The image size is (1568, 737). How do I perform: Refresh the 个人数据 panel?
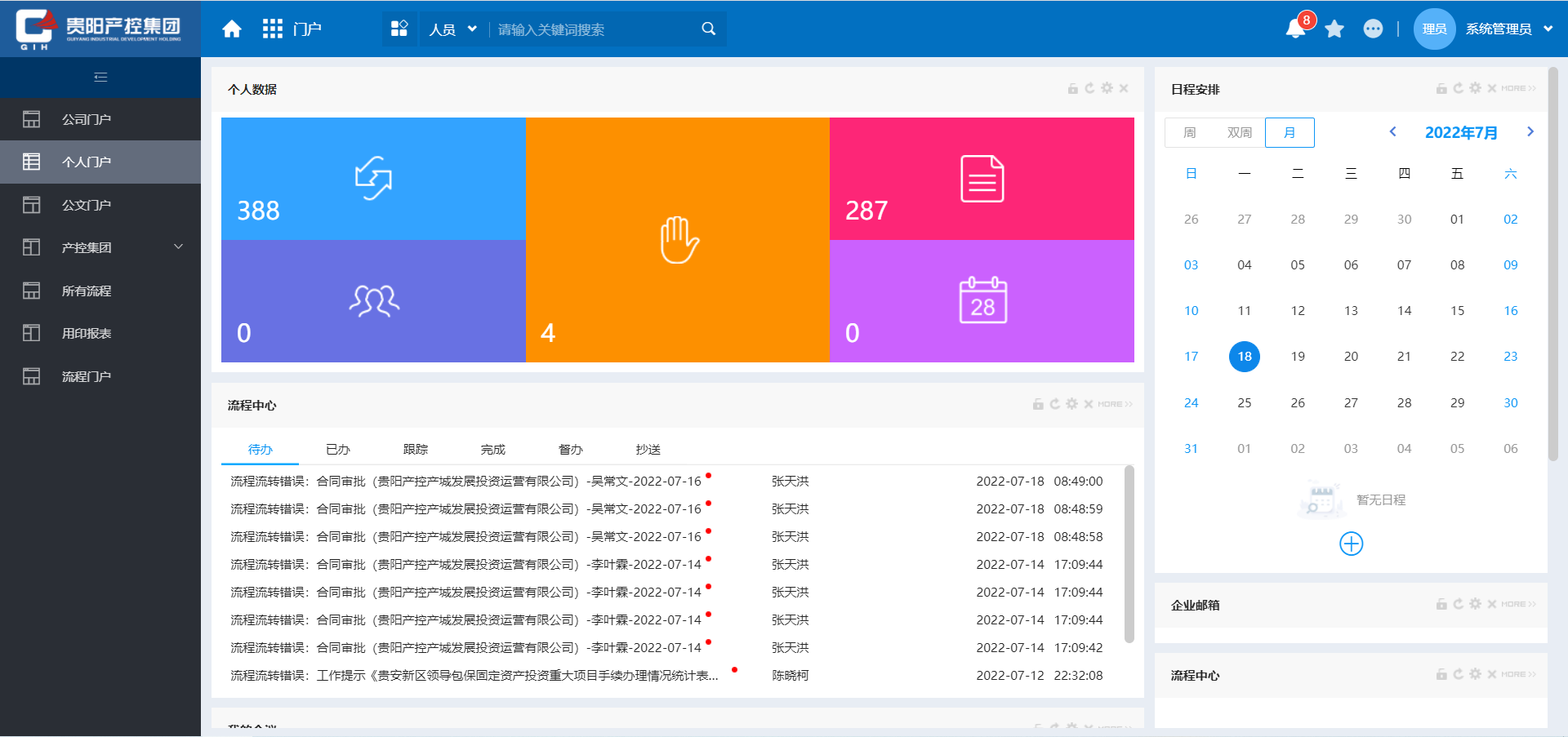tap(1089, 88)
